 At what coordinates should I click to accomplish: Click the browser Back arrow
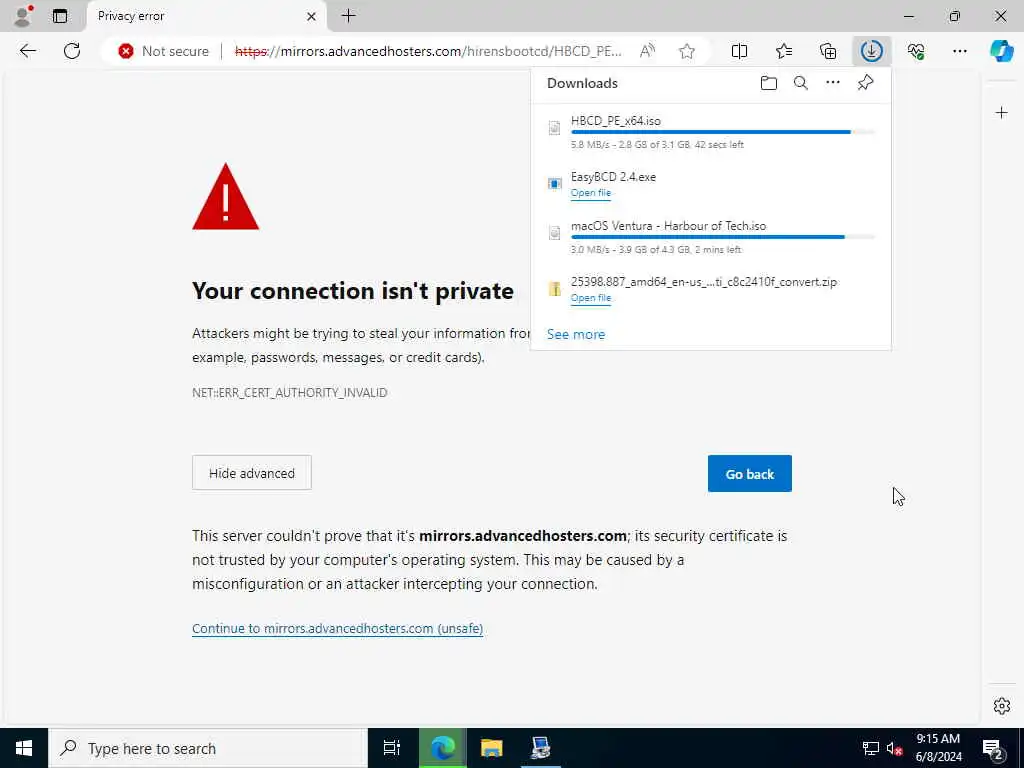tap(27, 51)
